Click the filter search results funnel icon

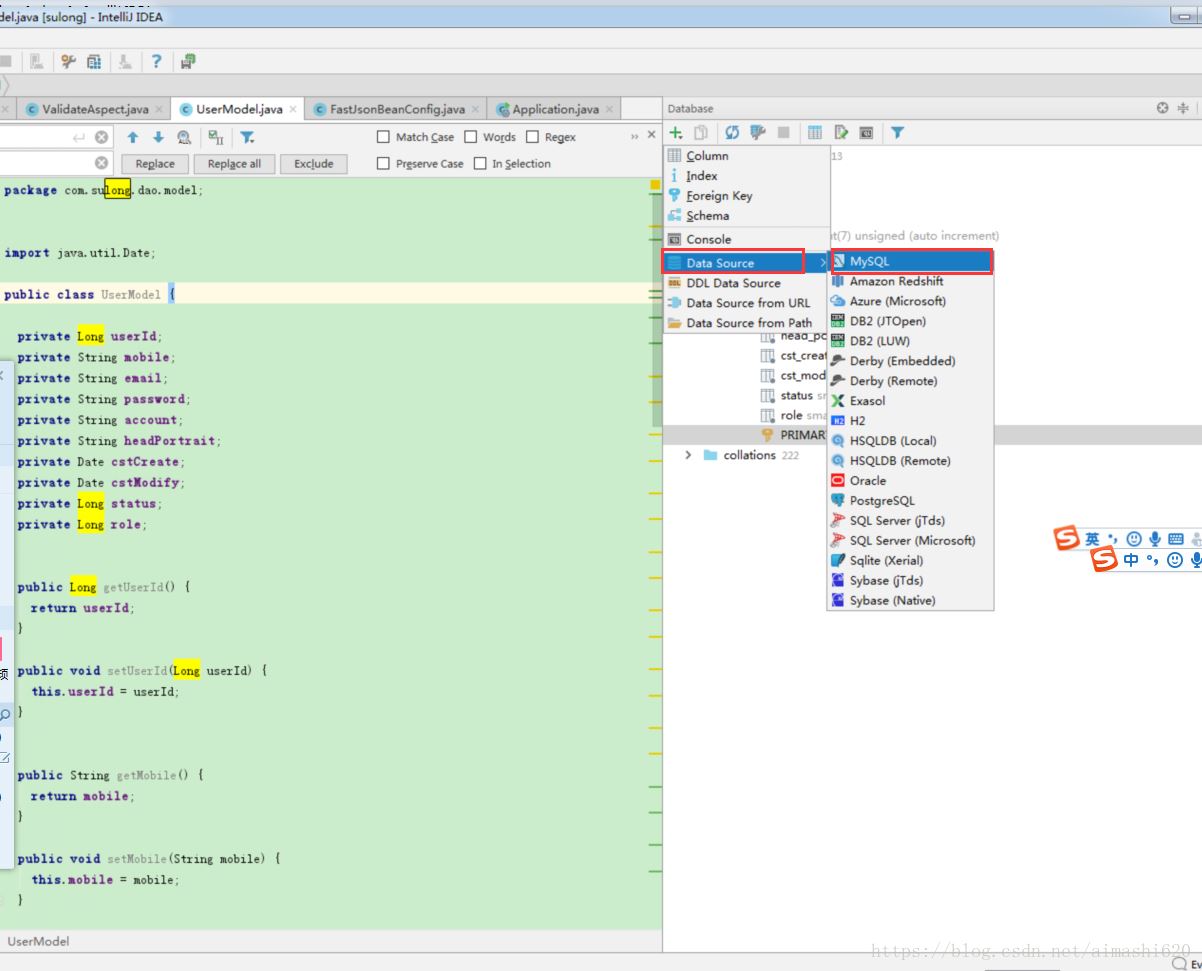click(x=247, y=137)
